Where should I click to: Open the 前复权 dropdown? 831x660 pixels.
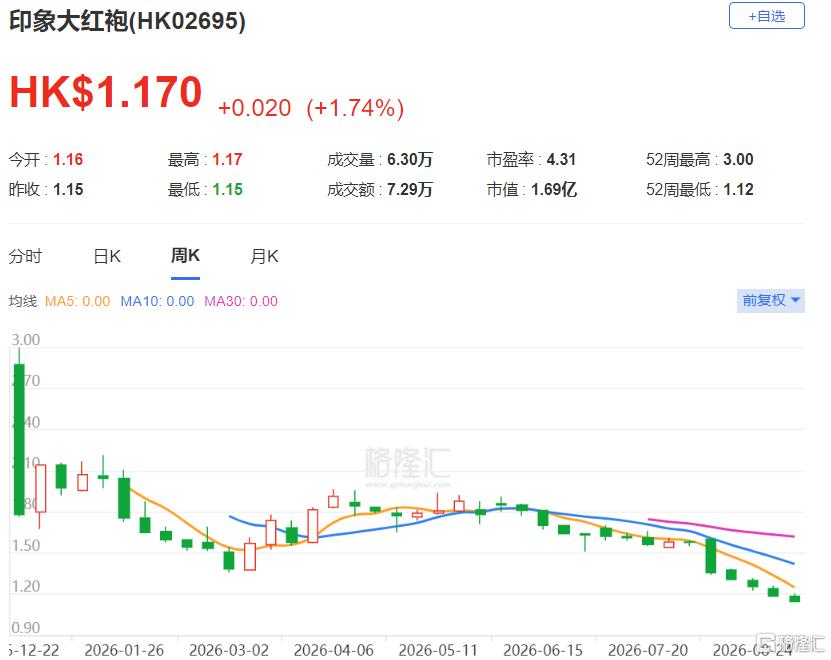pyautogui.click(x=771, y=301)
